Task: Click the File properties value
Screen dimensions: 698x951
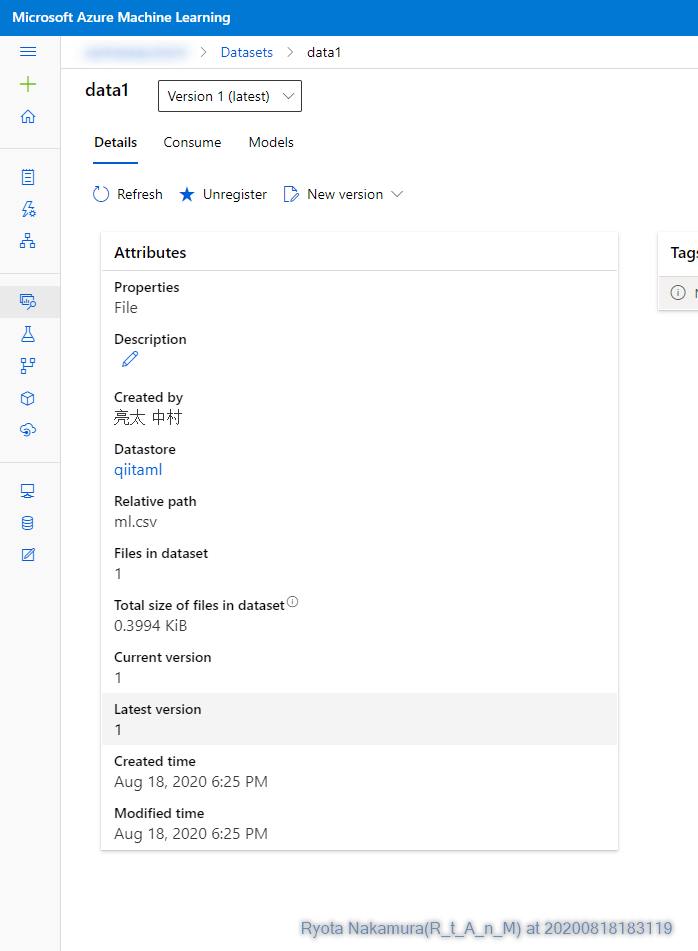Action: [126, 308]
